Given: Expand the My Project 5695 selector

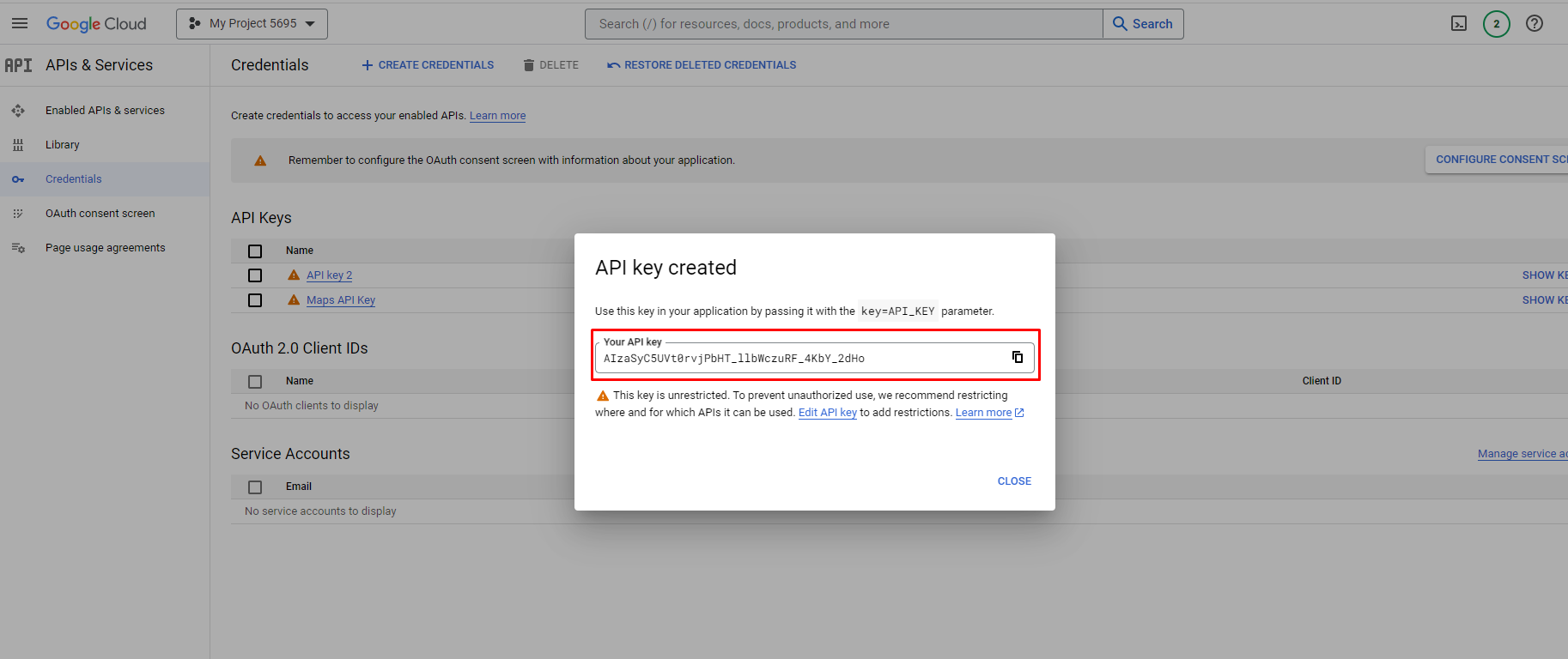Looking at the screenshot, I should pyautogui.click(x=252, y=24).
